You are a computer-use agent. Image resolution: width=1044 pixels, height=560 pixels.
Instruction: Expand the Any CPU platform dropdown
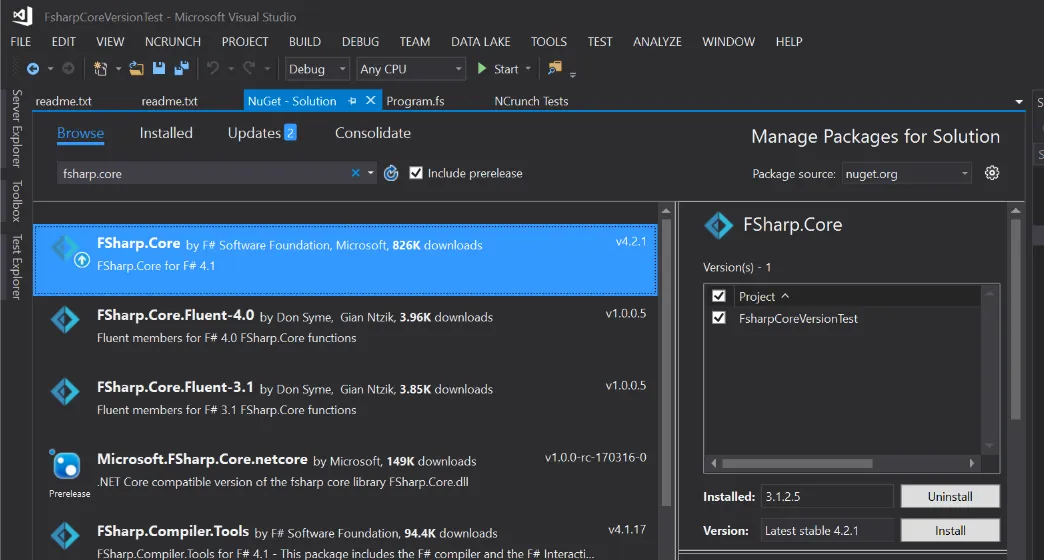[x=411, y=69]
